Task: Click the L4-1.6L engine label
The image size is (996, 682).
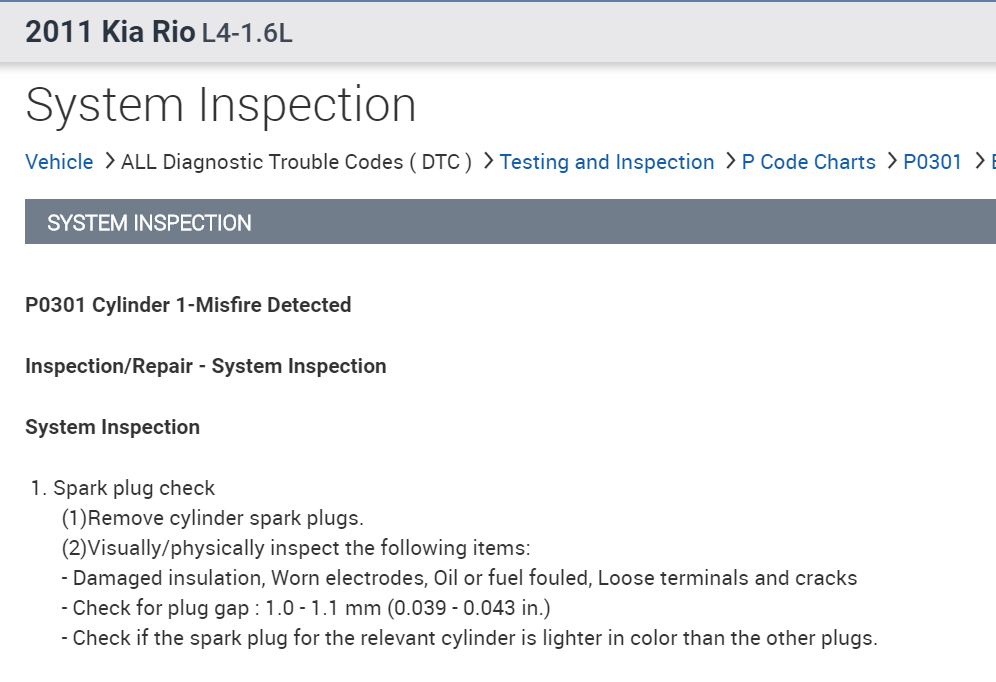Action: coord(247,33)
